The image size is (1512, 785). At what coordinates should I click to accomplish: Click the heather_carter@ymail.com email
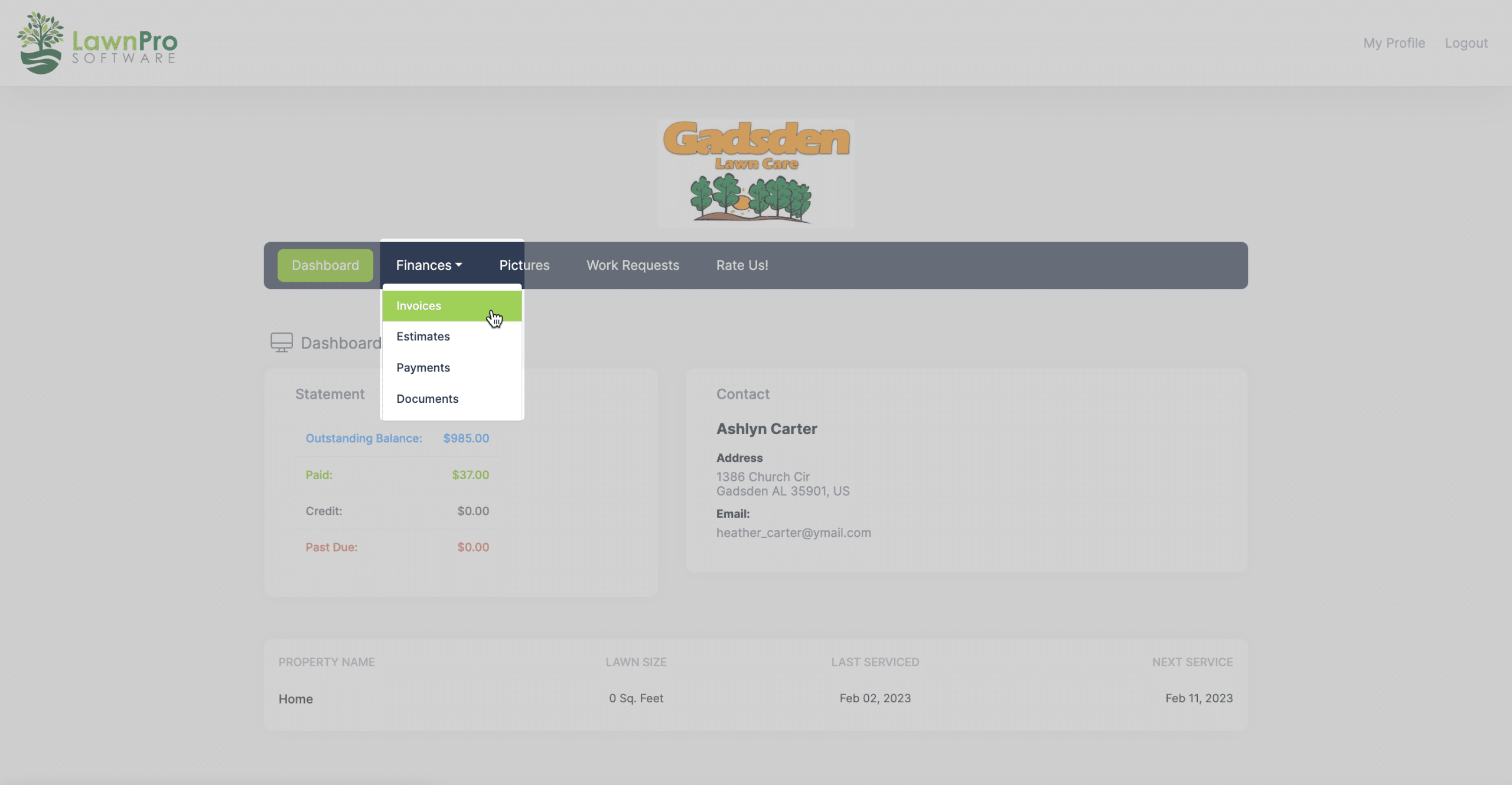pyautogui.click(x=794, y=533)
